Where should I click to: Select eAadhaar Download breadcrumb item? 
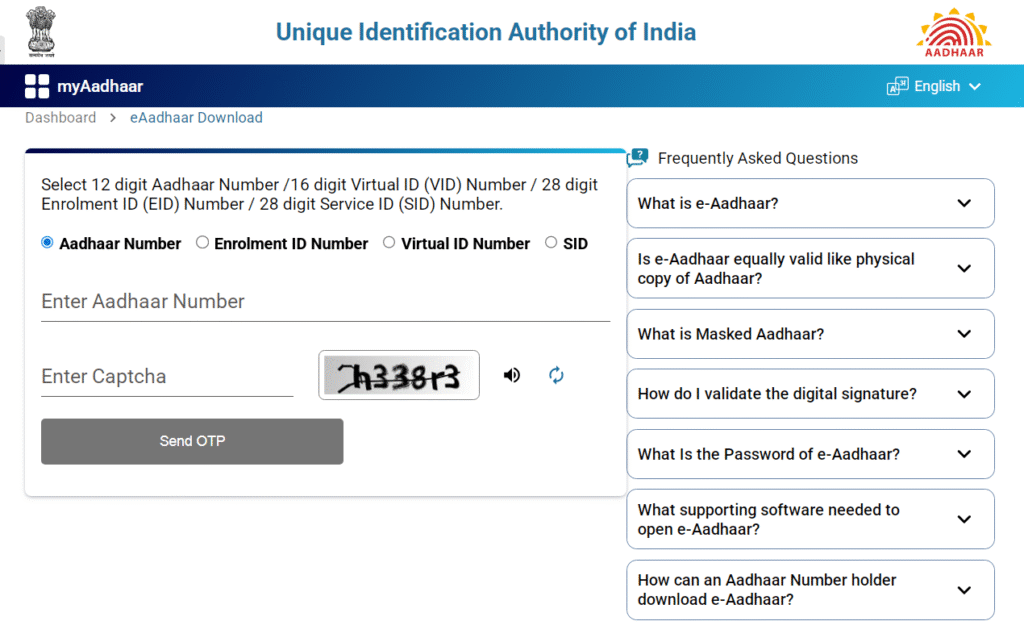tap(196, 117)
